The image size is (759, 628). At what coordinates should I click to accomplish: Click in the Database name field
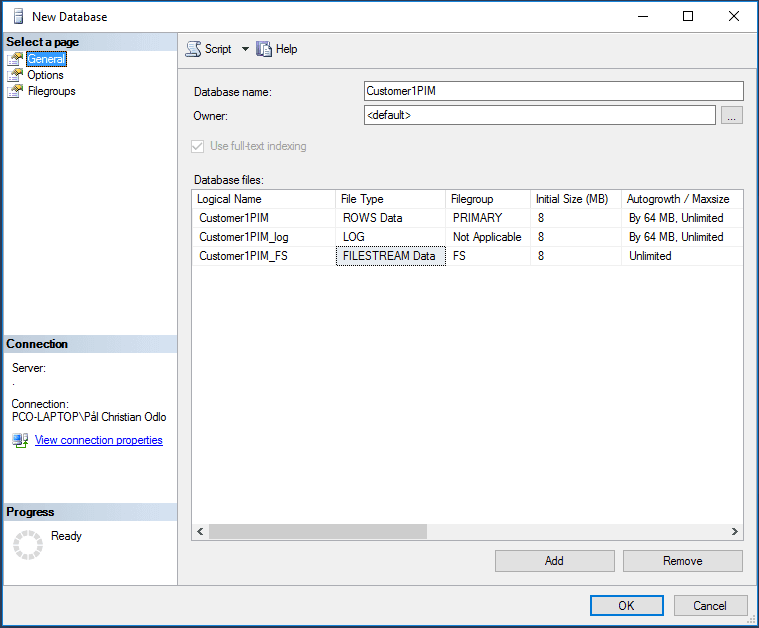click(x=554, y=91)
